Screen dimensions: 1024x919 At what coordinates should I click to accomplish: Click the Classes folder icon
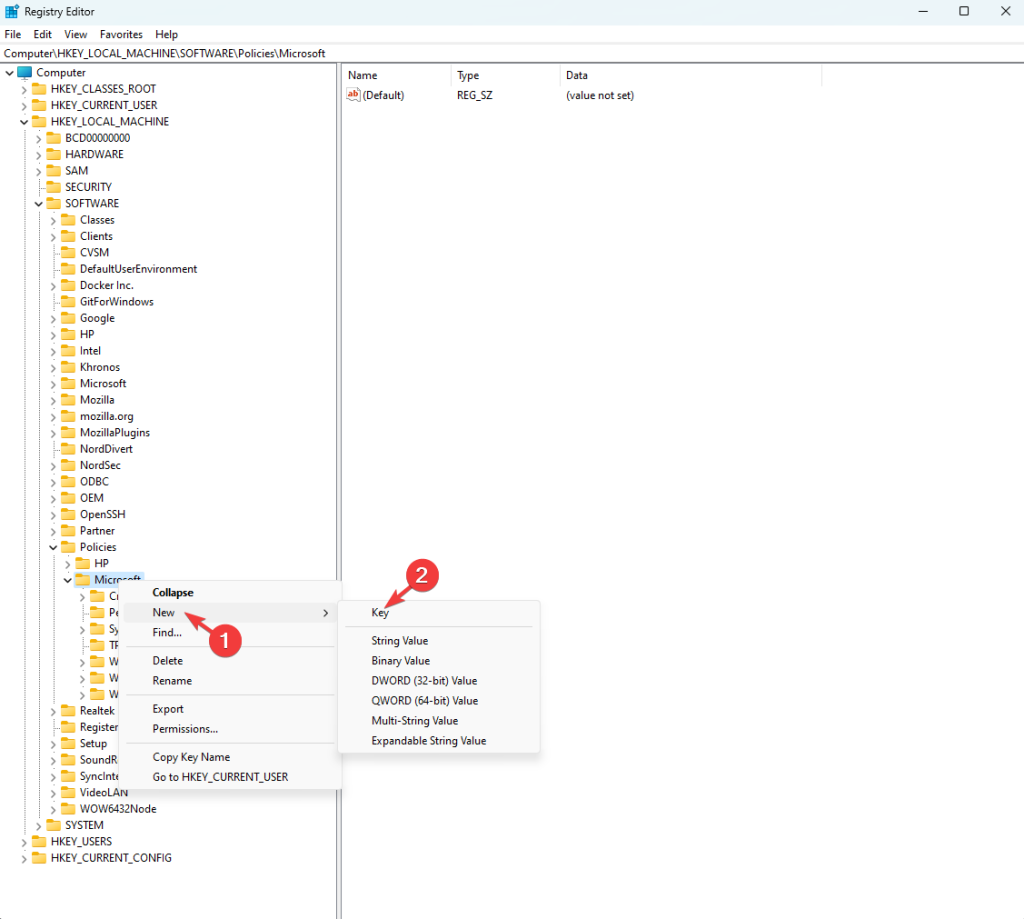68,219
